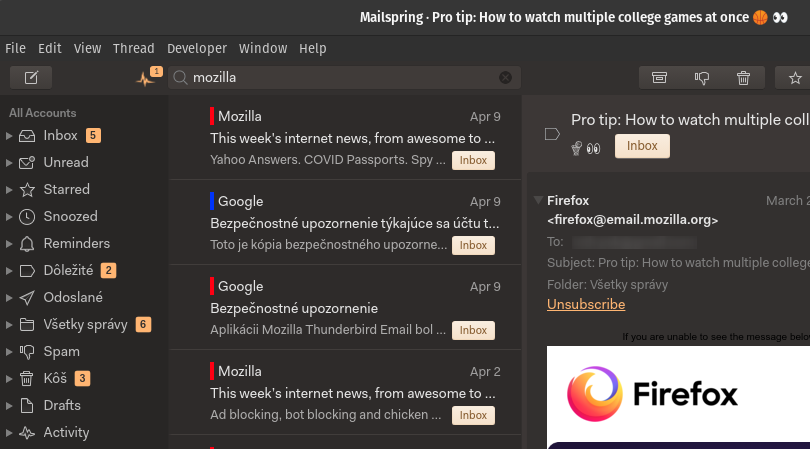Expand the Unread folder arrow
This screenshot has height=449, width=810.
click(x=9, y=163)
